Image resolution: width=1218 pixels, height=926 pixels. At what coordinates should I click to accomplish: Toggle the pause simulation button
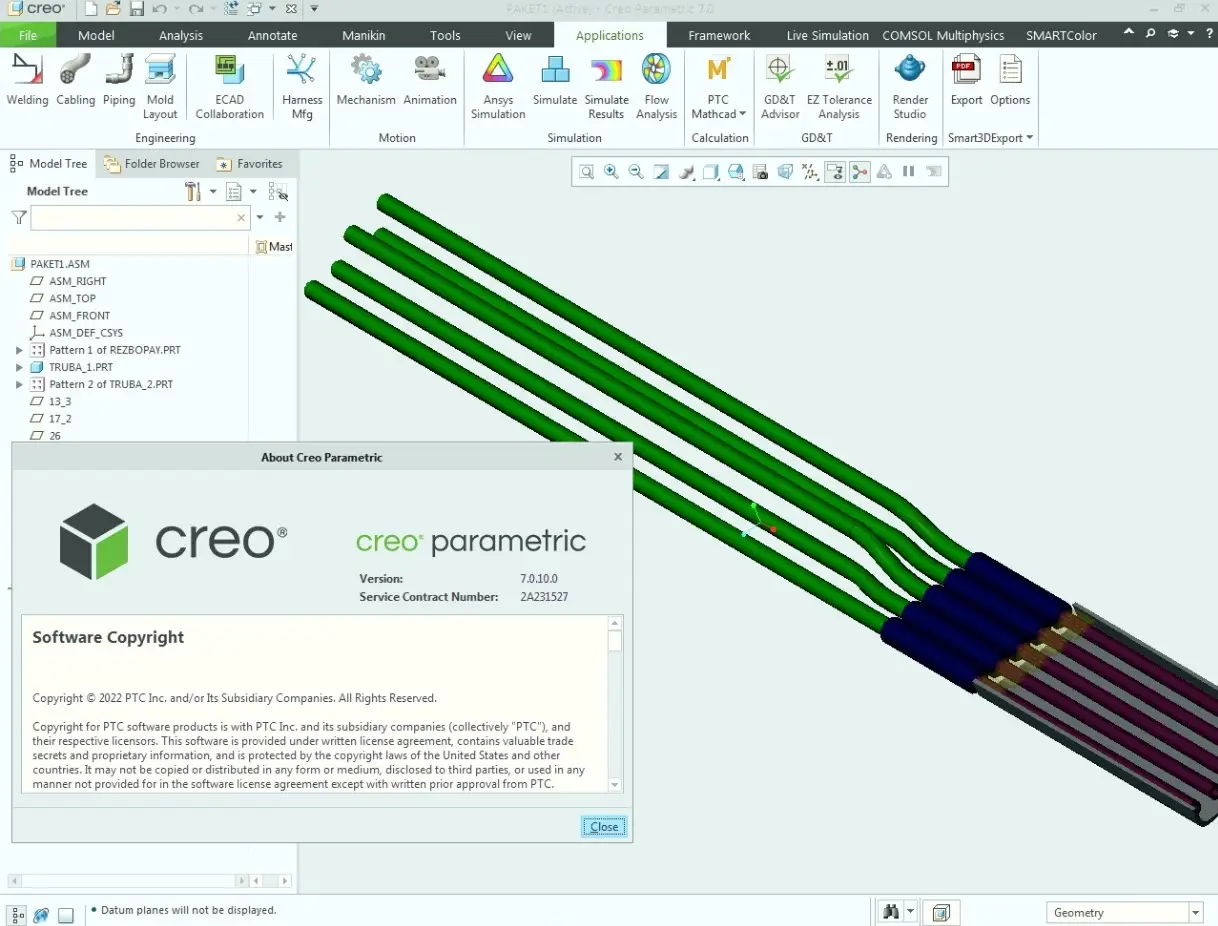[908, 172]
